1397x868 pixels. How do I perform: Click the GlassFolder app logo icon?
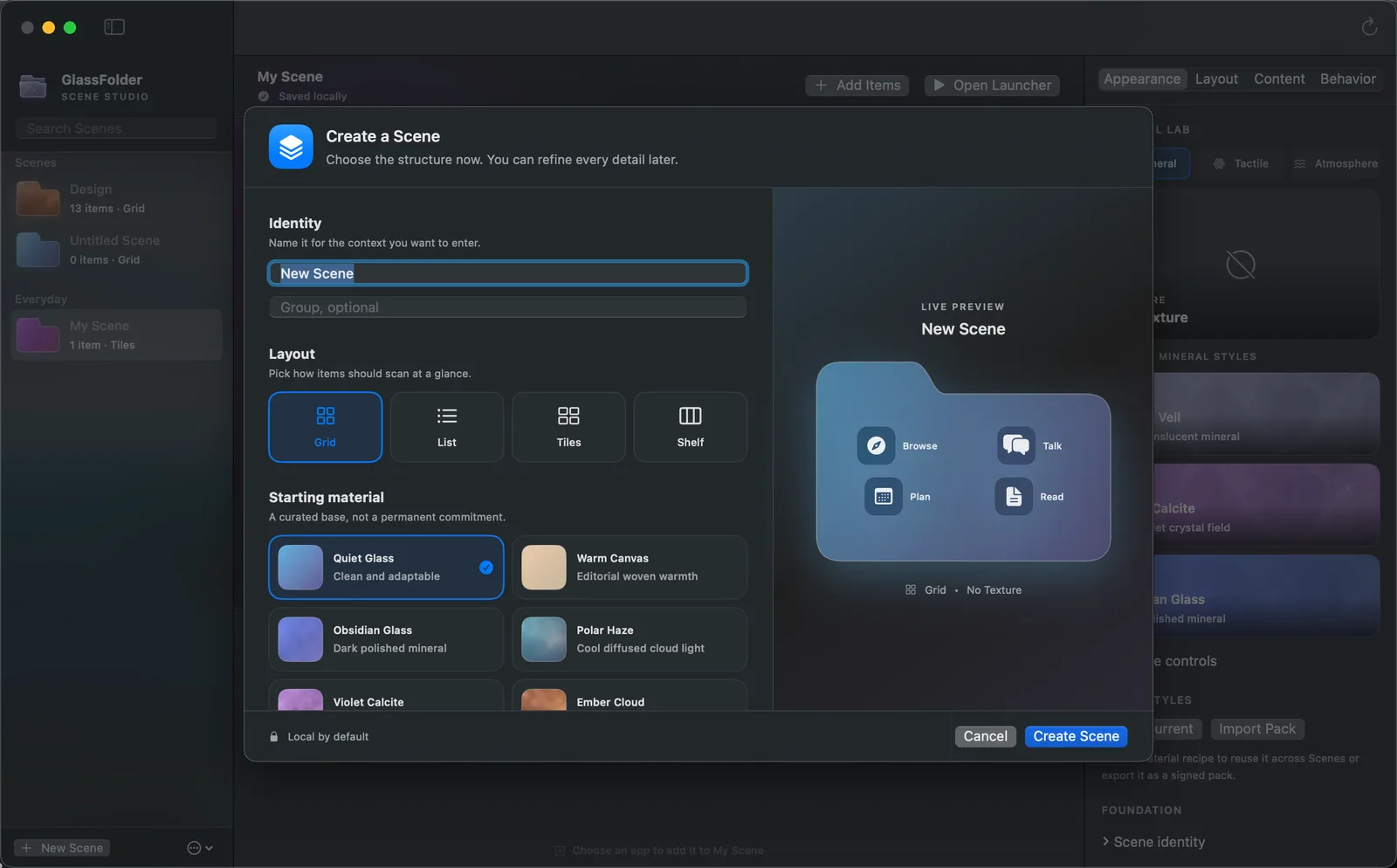click(x=33, y=86)
